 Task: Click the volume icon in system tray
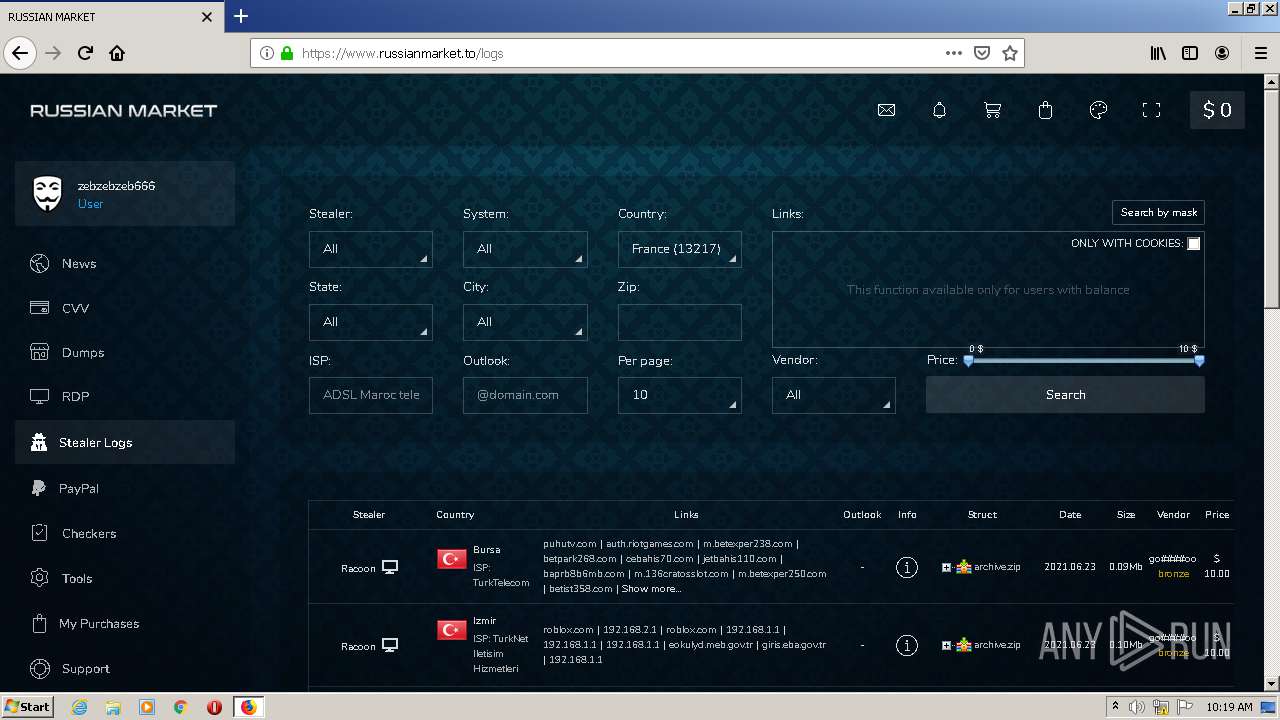point(1137,707)
